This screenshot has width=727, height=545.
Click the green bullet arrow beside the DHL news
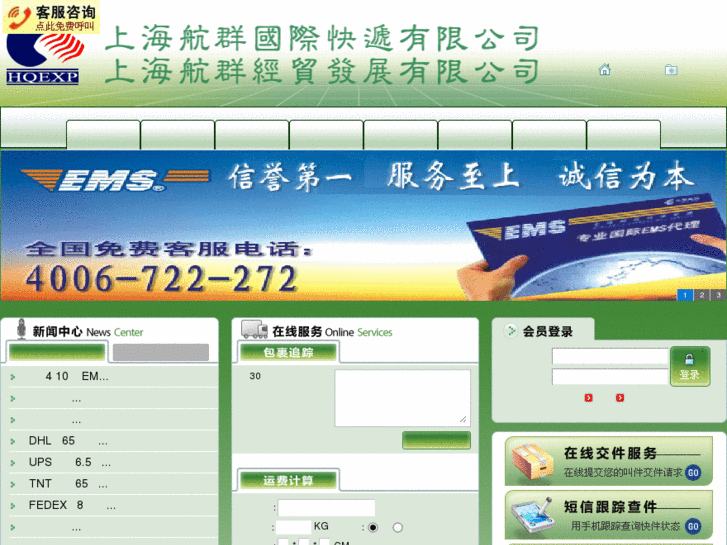pos(13,442)
